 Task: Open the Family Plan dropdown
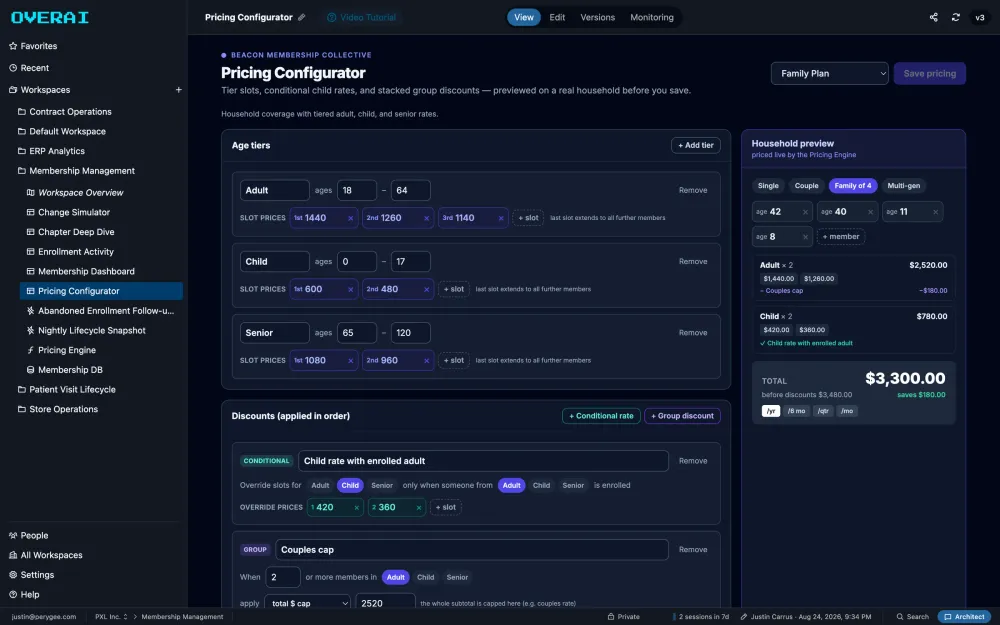click(x=829, y=73)
